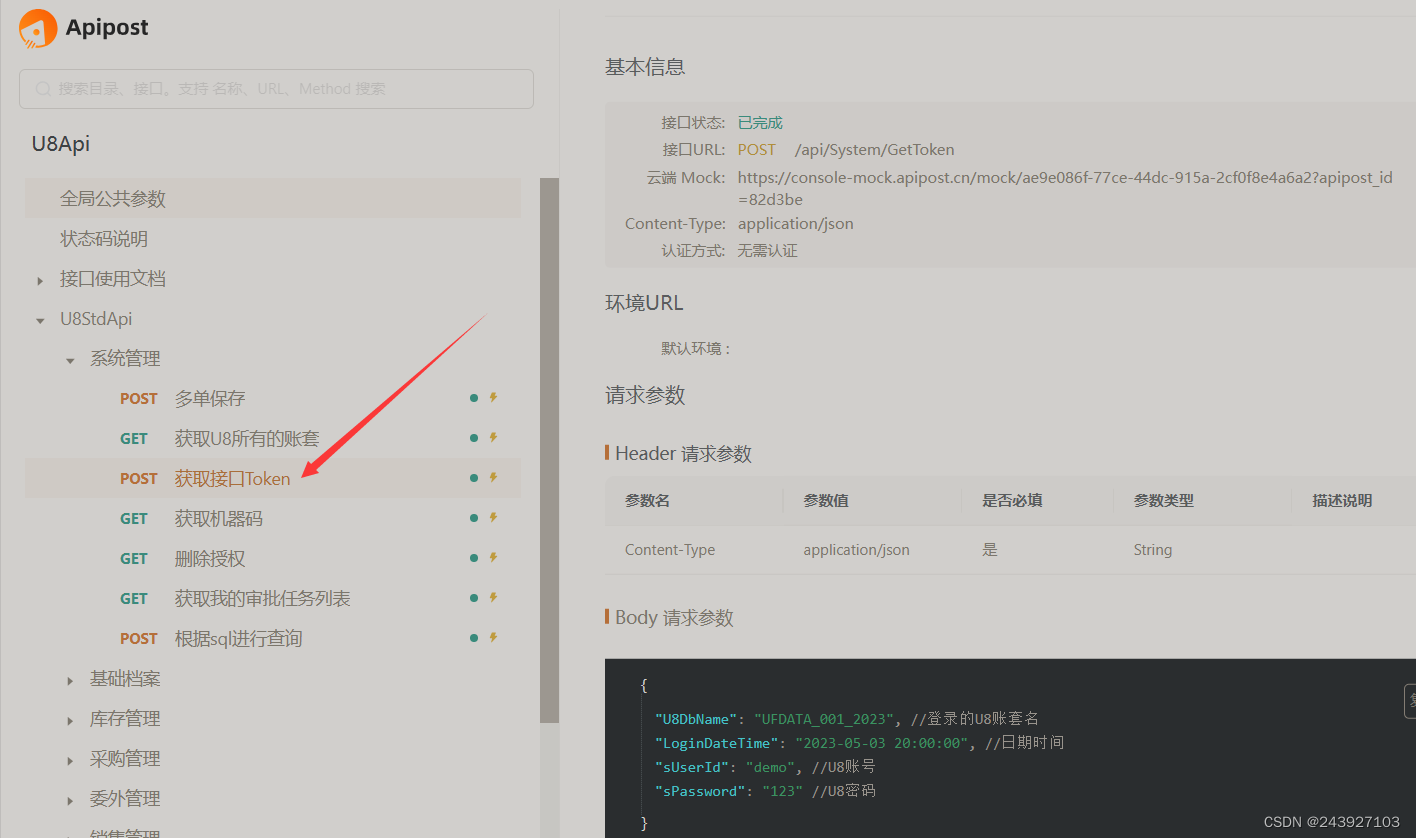Expand the 委外管理 folder arrow
Viewport: 1416px width, 838px height.
70,801
